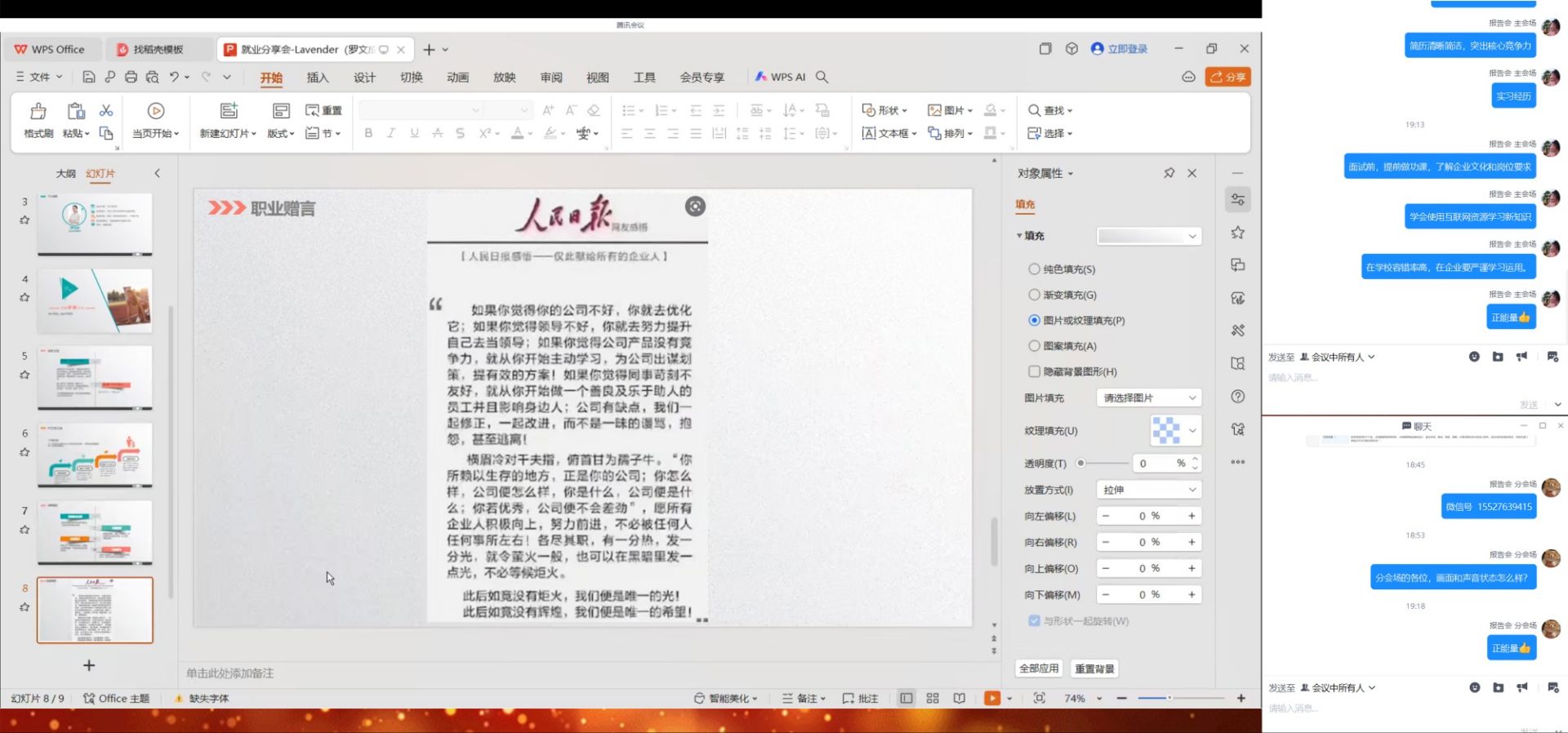The width and height of the screenshot is (1568, 733).
Task: Select Solid Fill (纯色填充) radio button
Action: click(1034, 269)
